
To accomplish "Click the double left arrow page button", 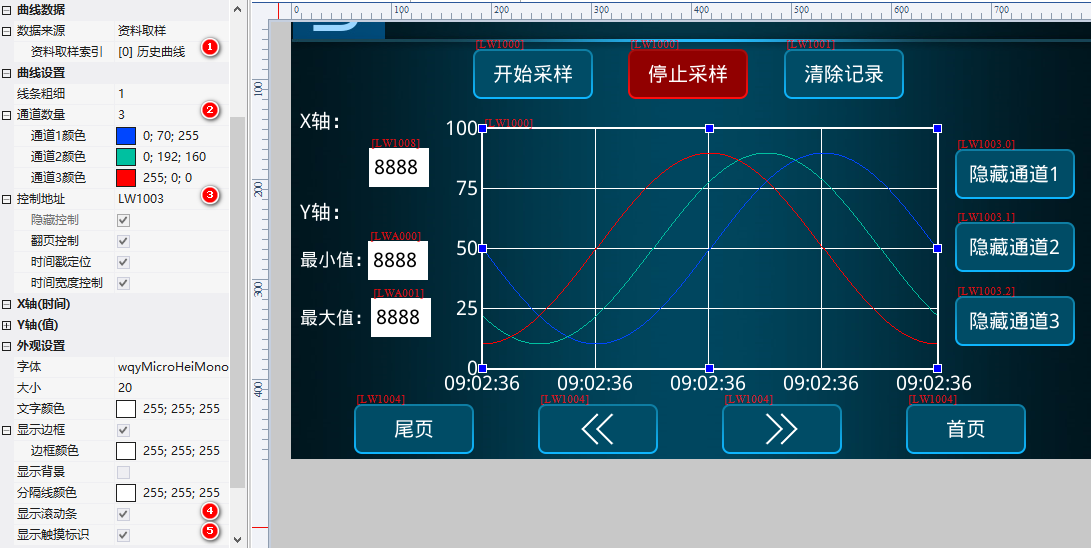I will pyautogui.click(x=597, y=429).
